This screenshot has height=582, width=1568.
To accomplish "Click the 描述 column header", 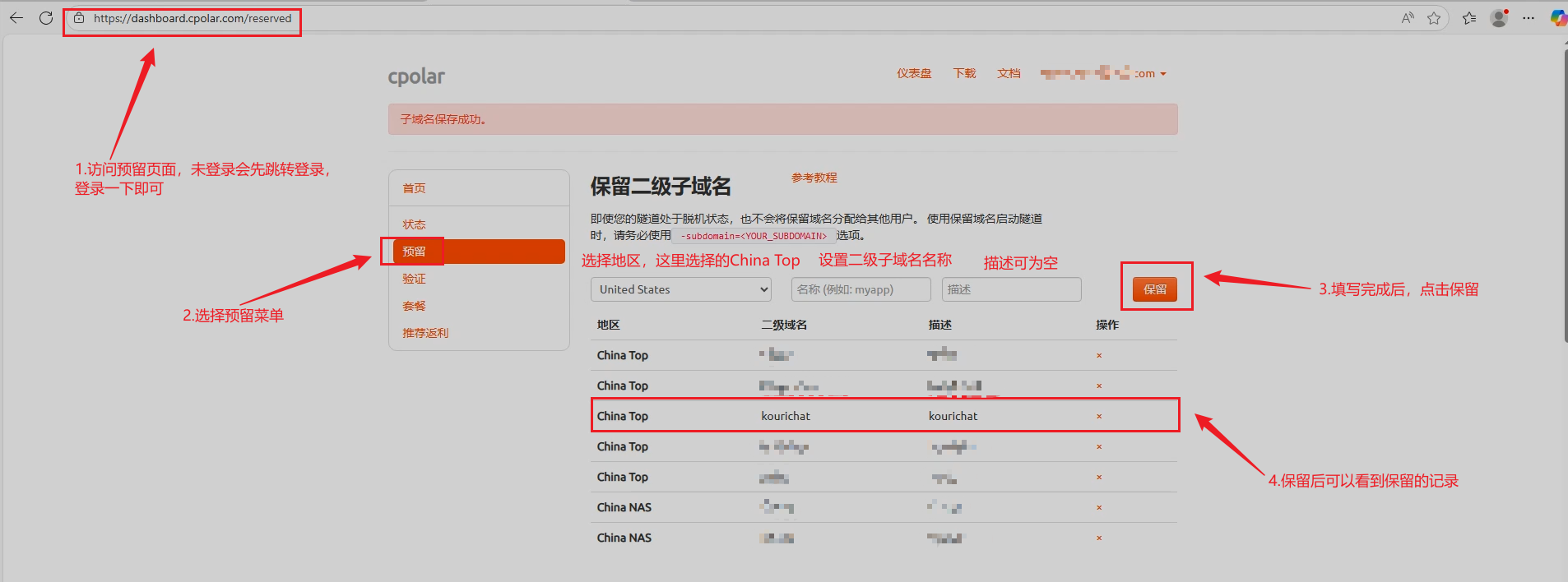I will 940,325.
